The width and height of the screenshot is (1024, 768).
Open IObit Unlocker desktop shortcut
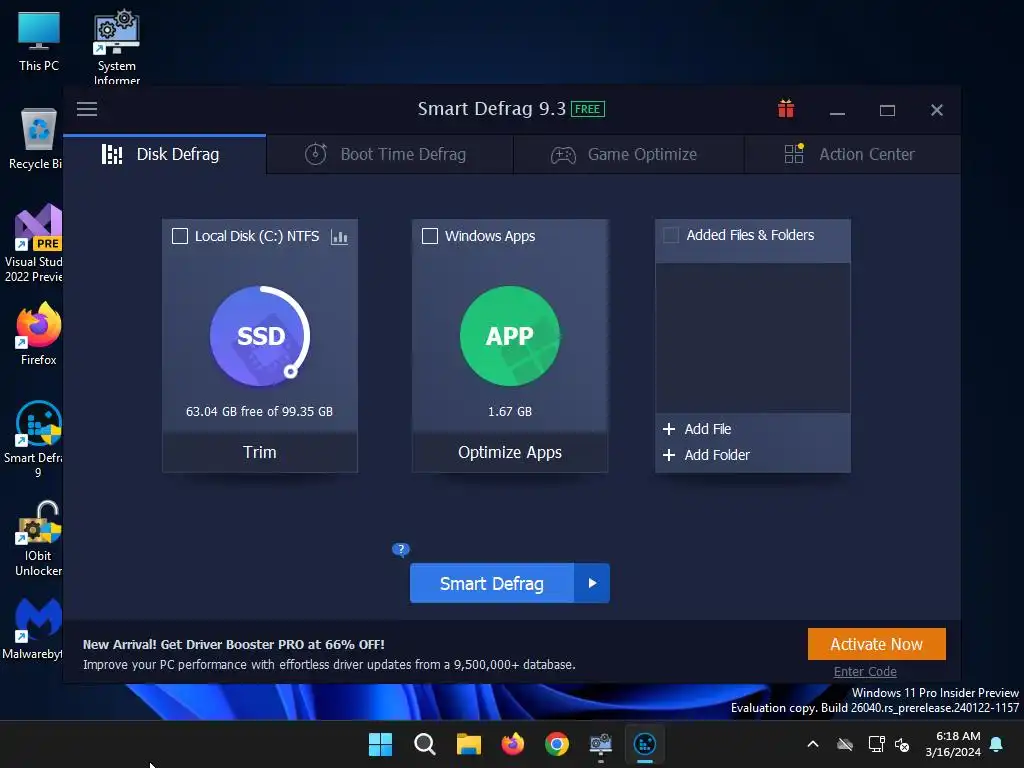[38, 539]
